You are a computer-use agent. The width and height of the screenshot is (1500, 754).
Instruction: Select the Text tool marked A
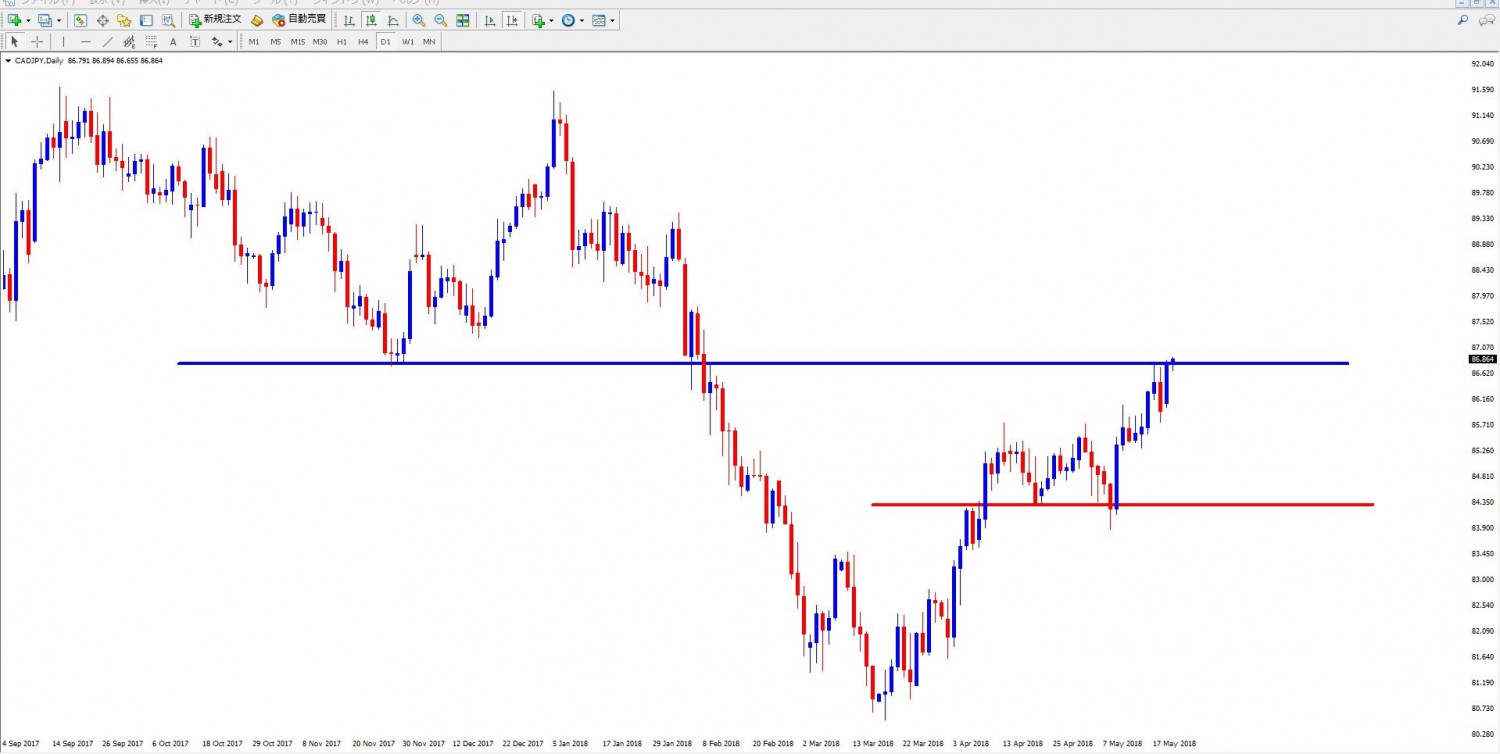click(x=173, y=41)
